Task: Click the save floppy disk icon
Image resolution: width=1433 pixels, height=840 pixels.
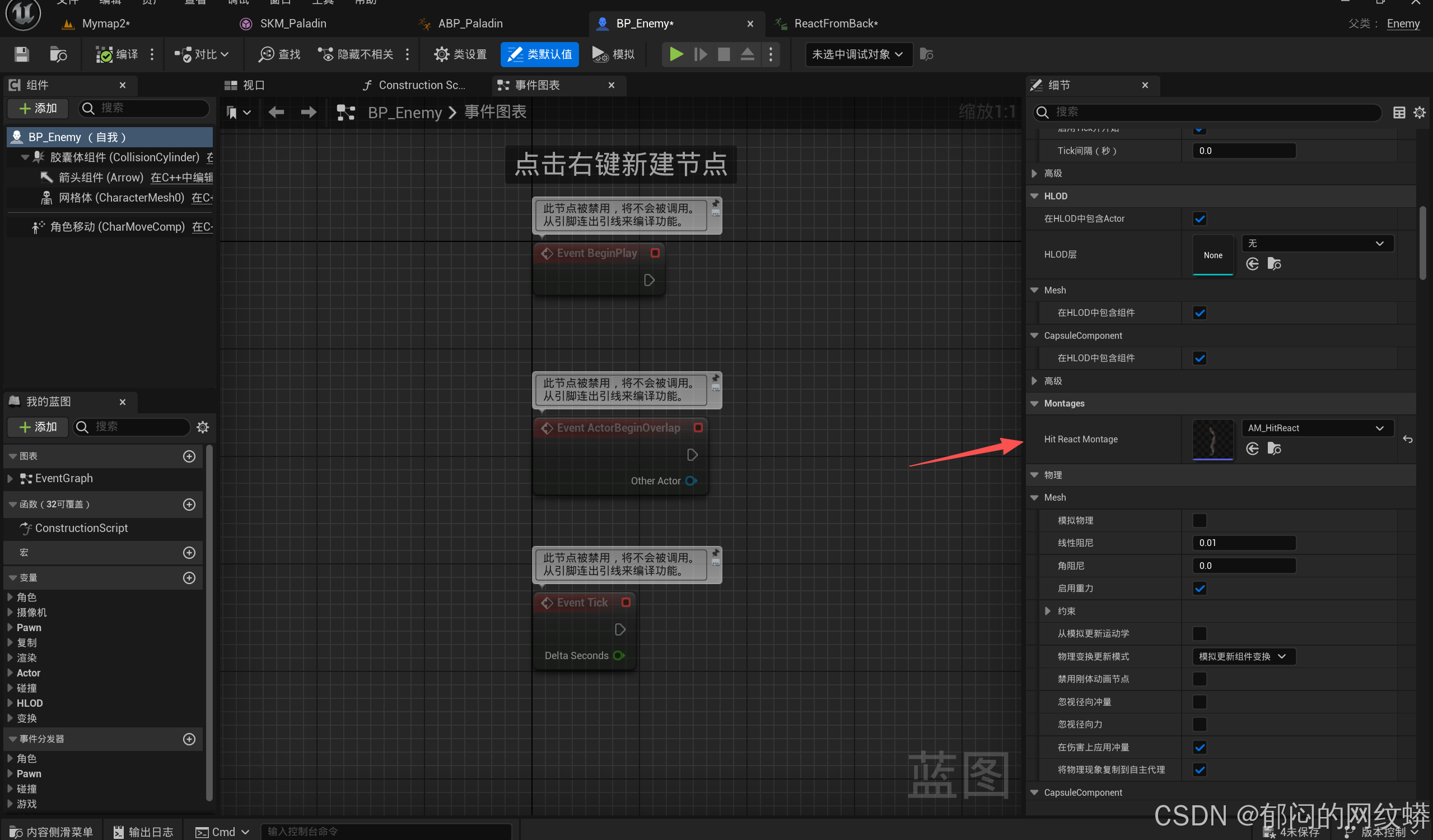Action: pos(22,54)
